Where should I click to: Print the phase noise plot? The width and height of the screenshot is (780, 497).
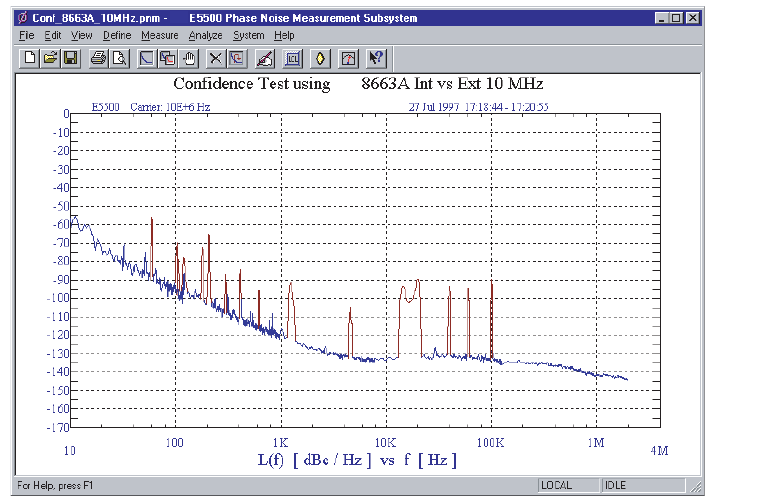pos(99,58)
